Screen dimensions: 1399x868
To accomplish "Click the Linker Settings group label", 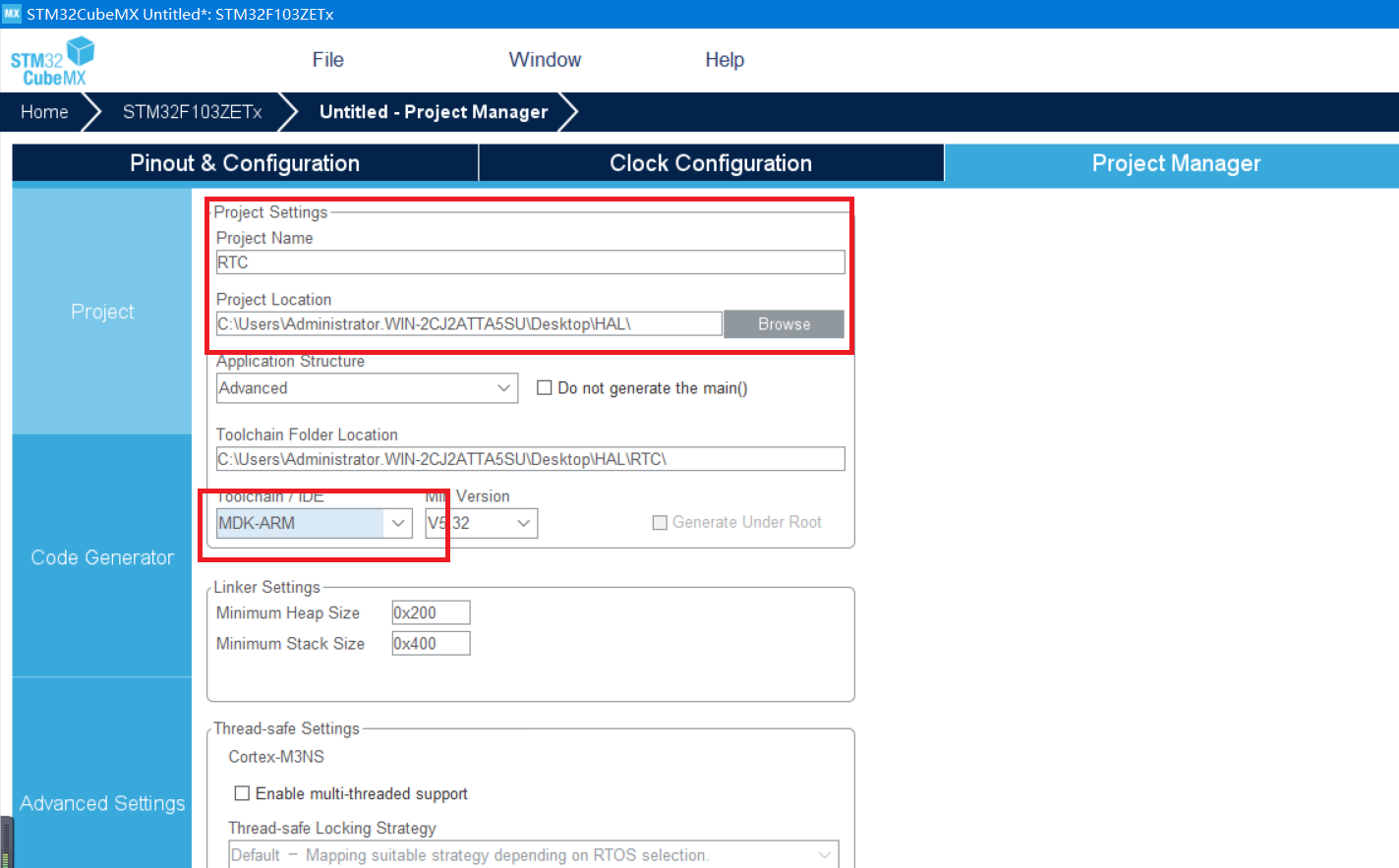I will (266, 587).
